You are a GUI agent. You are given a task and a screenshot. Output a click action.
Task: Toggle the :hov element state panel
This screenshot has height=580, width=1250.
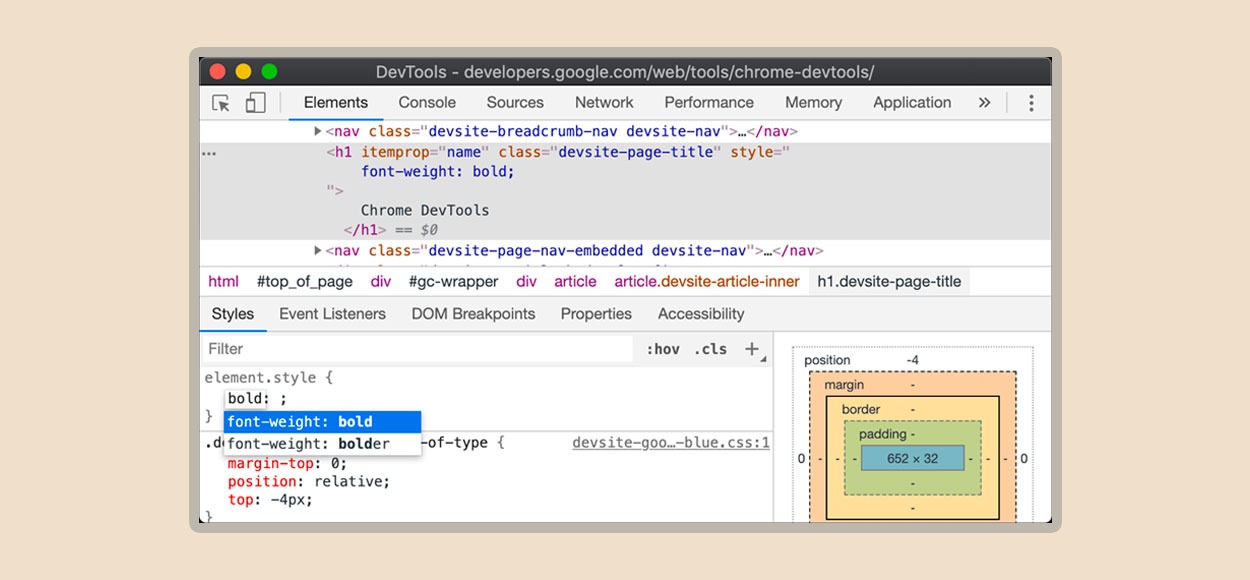tap(662, 349)
